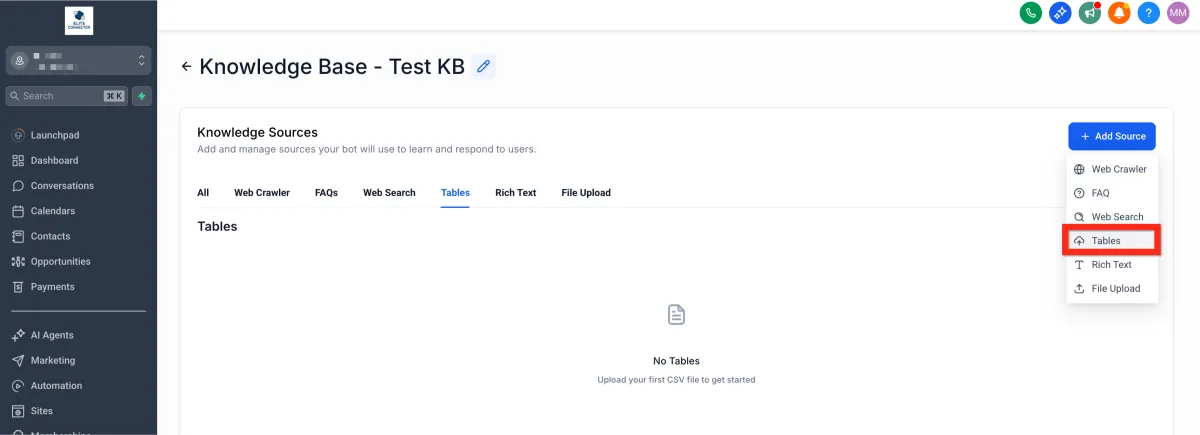Switch to the FAQs tab

tap(326, 193)
